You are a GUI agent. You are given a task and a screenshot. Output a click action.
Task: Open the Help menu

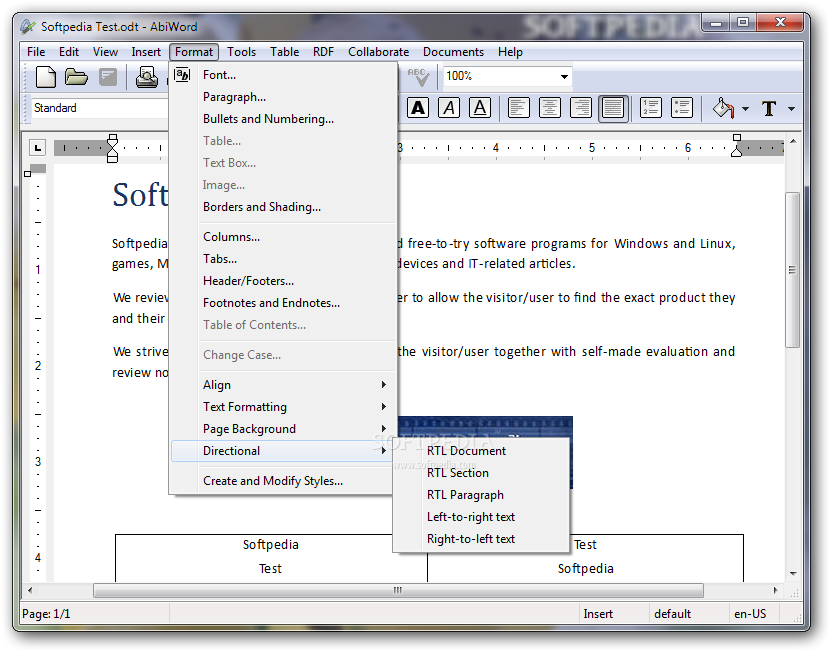point(510,52)
